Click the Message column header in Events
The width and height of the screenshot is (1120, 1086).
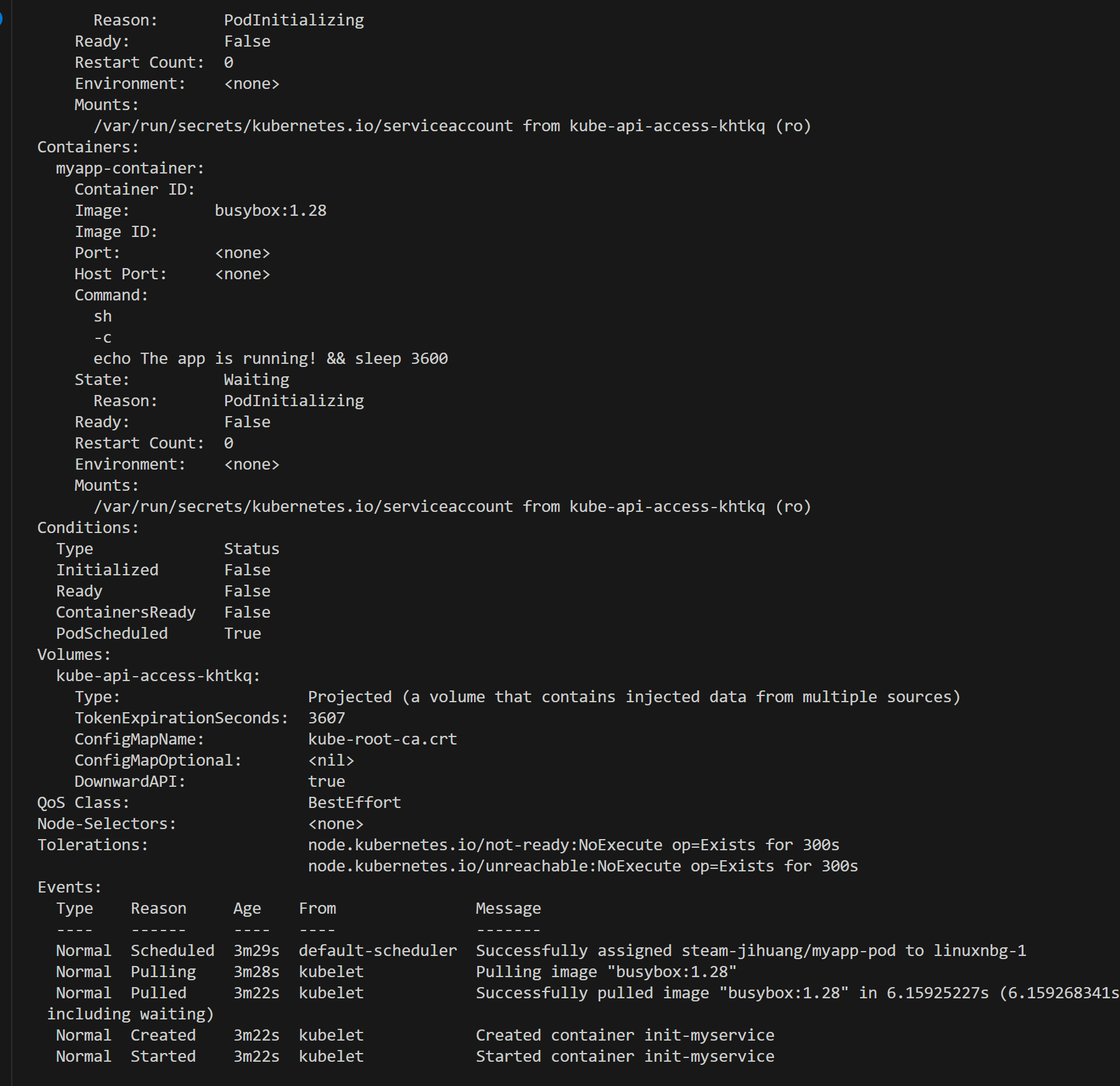pyautogui.click(x=508, y=909)
